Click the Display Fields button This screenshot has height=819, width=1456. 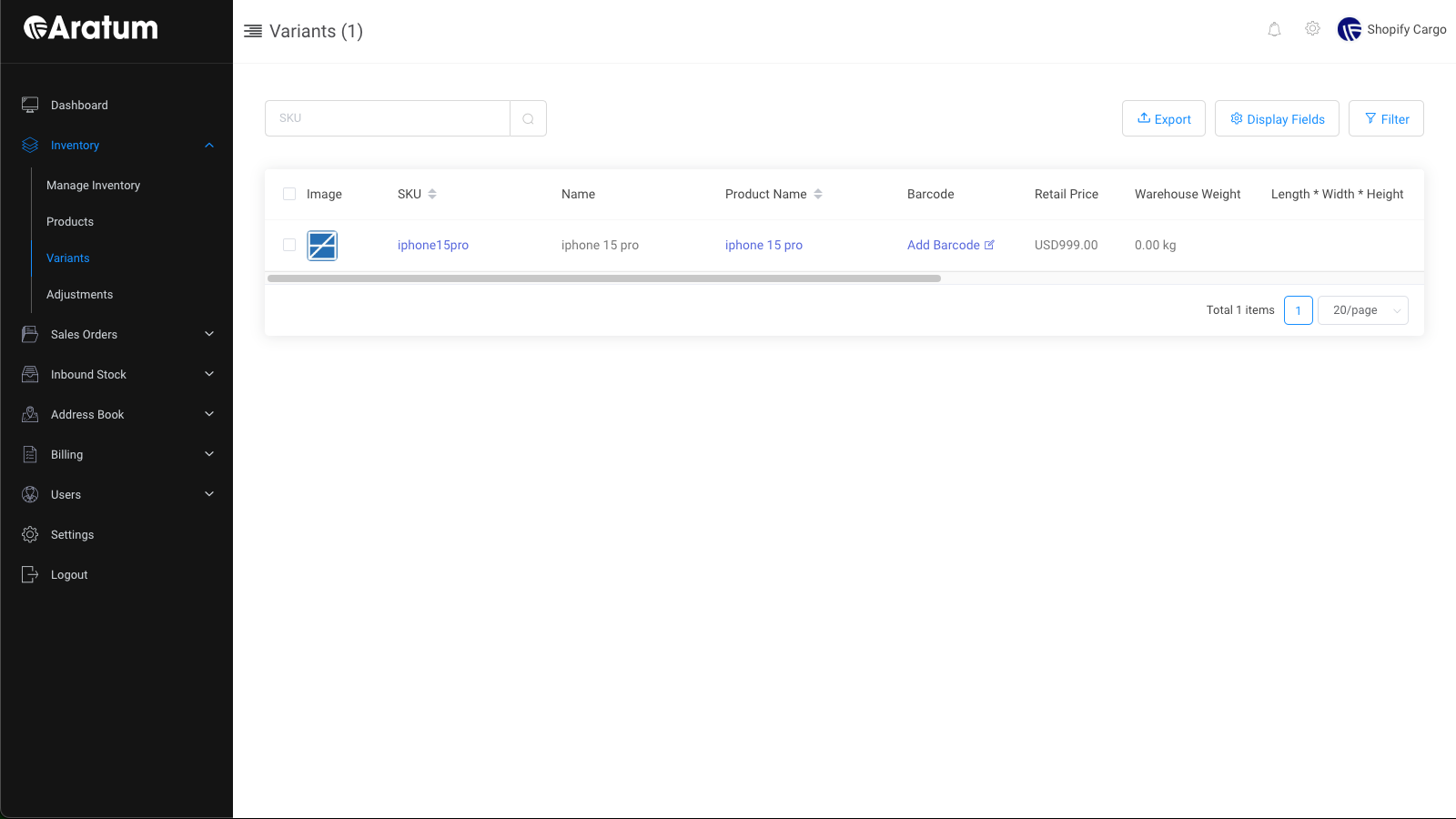tap(1277, 118)
